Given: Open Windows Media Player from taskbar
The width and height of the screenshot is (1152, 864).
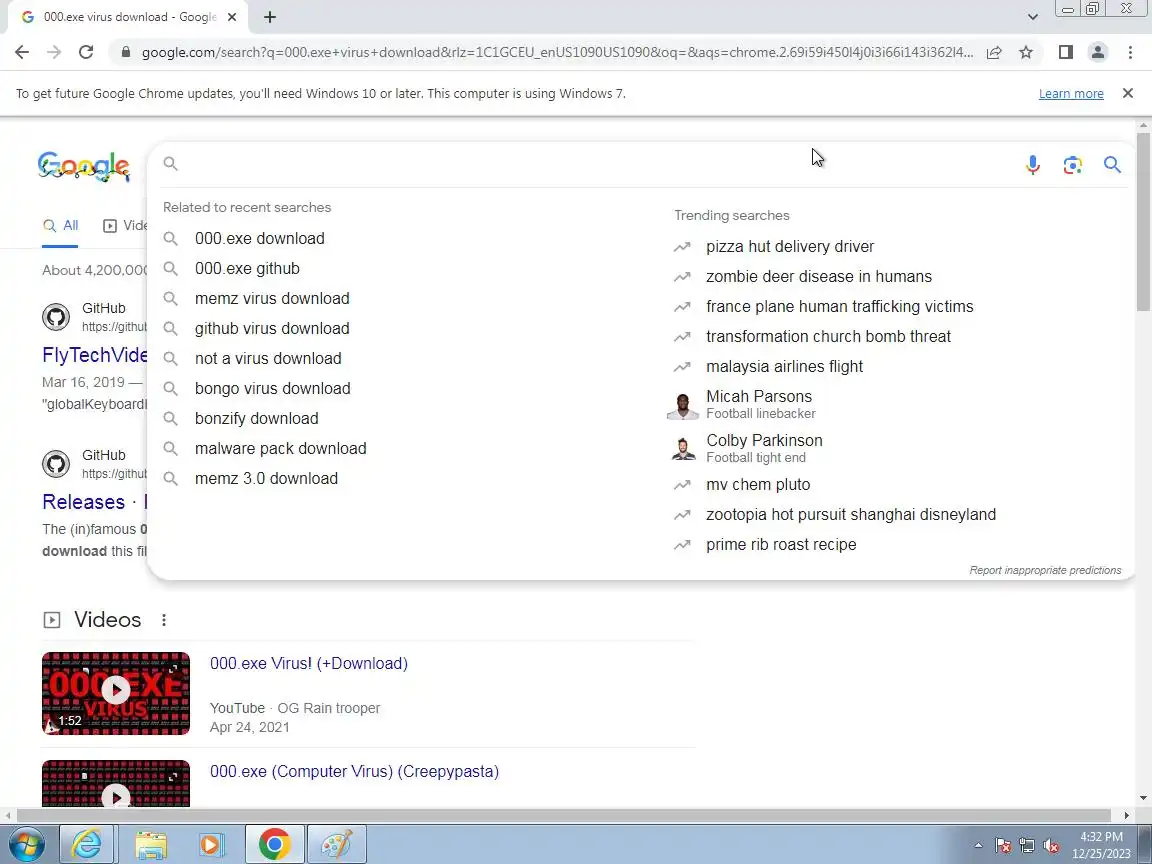Looking at the screenshot, I should click(212, 844).
